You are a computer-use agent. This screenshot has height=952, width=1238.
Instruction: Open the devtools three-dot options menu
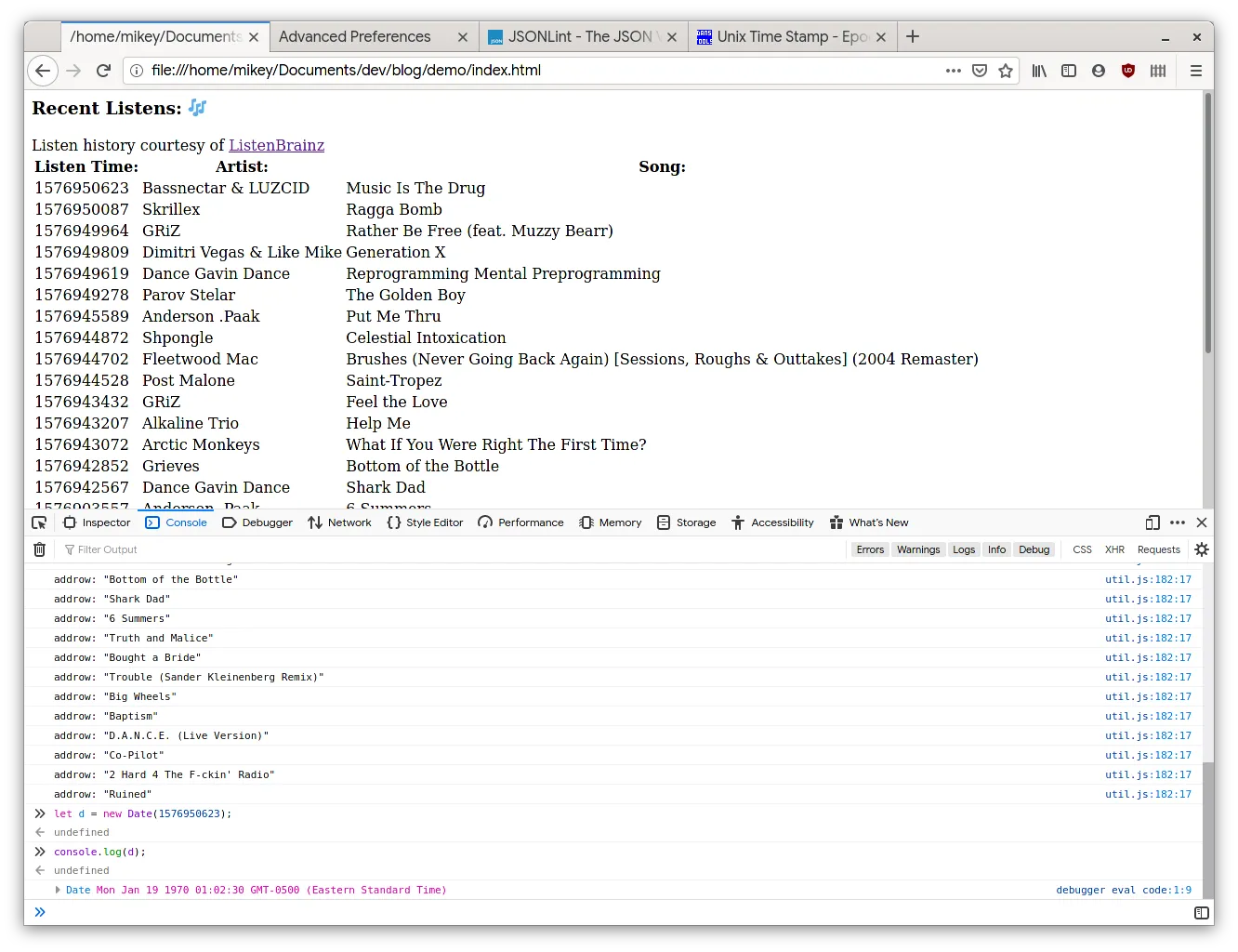(x=1178, y=522)
